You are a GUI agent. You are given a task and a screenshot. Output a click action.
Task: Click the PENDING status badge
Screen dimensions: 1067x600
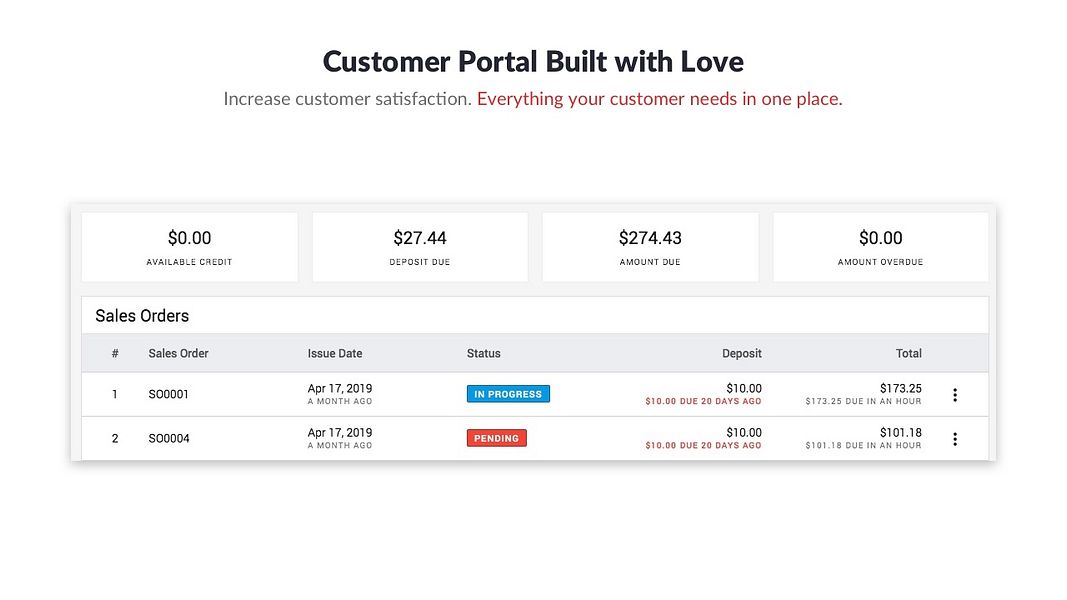pyautogui.click(x=496, y=438)
